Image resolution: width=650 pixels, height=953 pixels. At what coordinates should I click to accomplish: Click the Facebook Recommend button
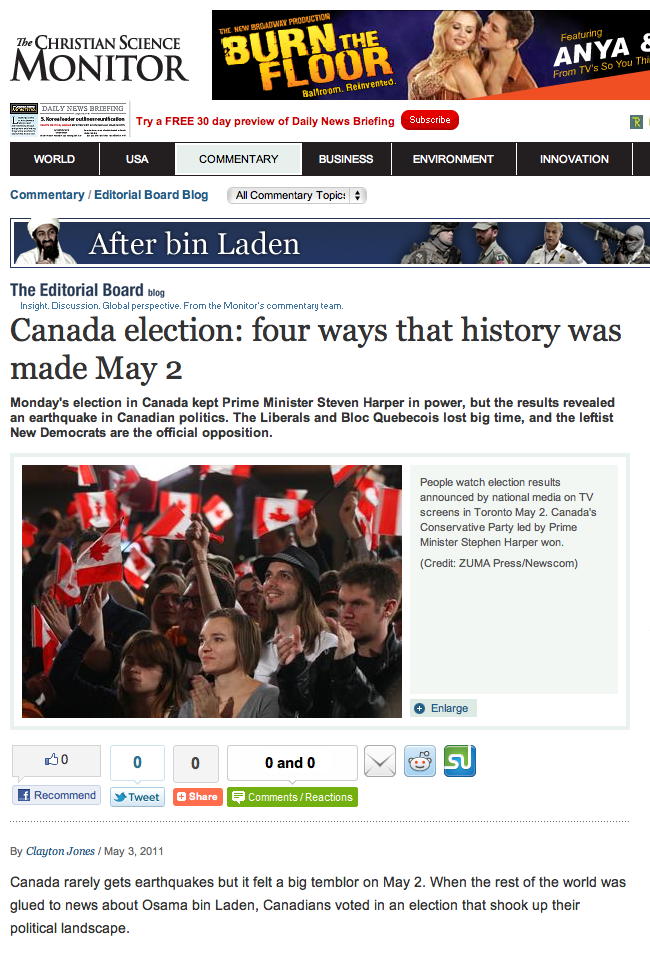[57, 795]
